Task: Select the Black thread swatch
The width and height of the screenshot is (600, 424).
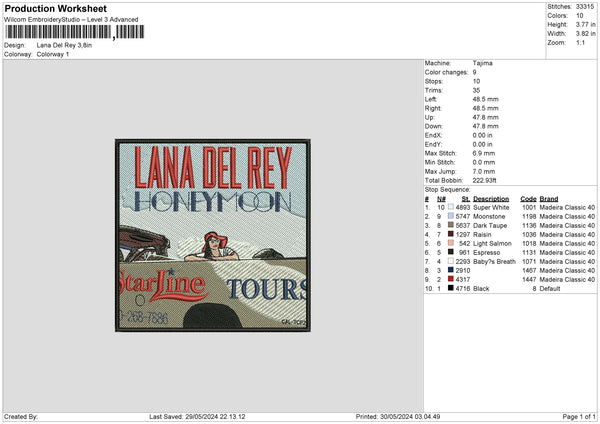Action: pyautogui.click(x=451, y=288)
